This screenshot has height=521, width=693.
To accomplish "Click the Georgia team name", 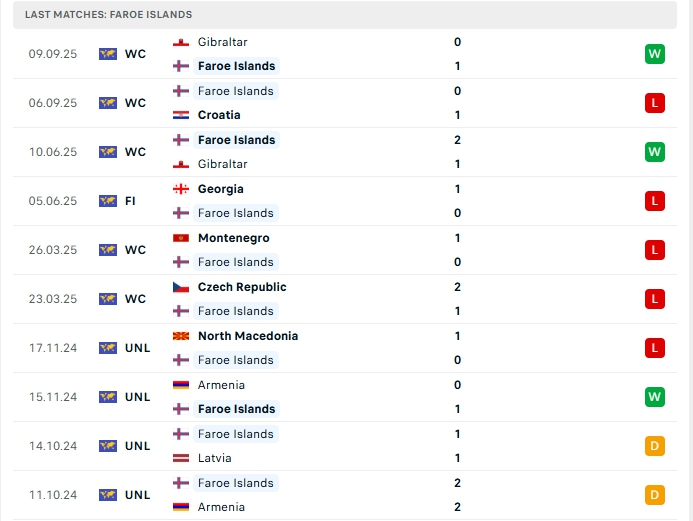I will pos(220,189).
